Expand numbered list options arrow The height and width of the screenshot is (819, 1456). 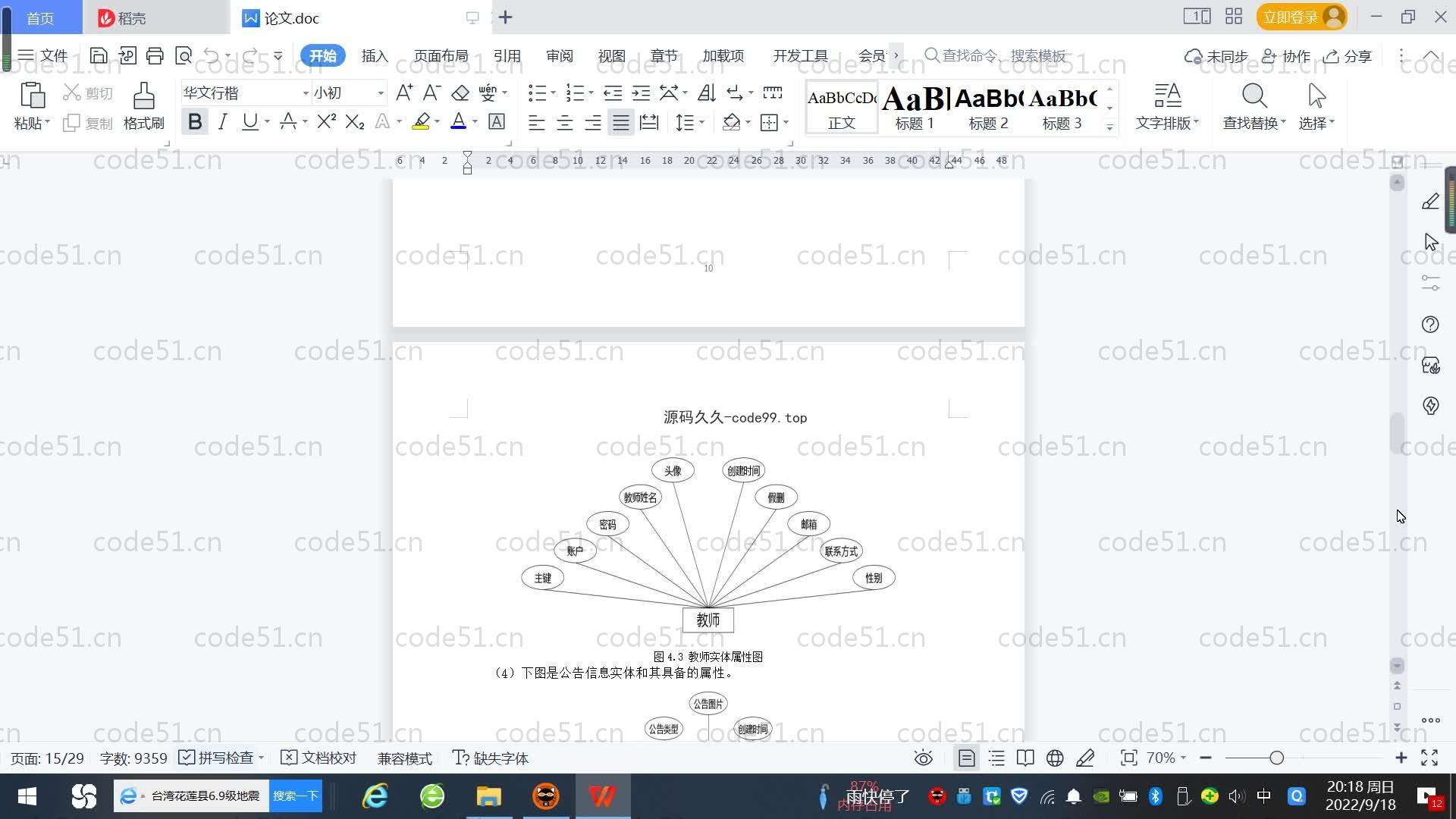point(591,93)
